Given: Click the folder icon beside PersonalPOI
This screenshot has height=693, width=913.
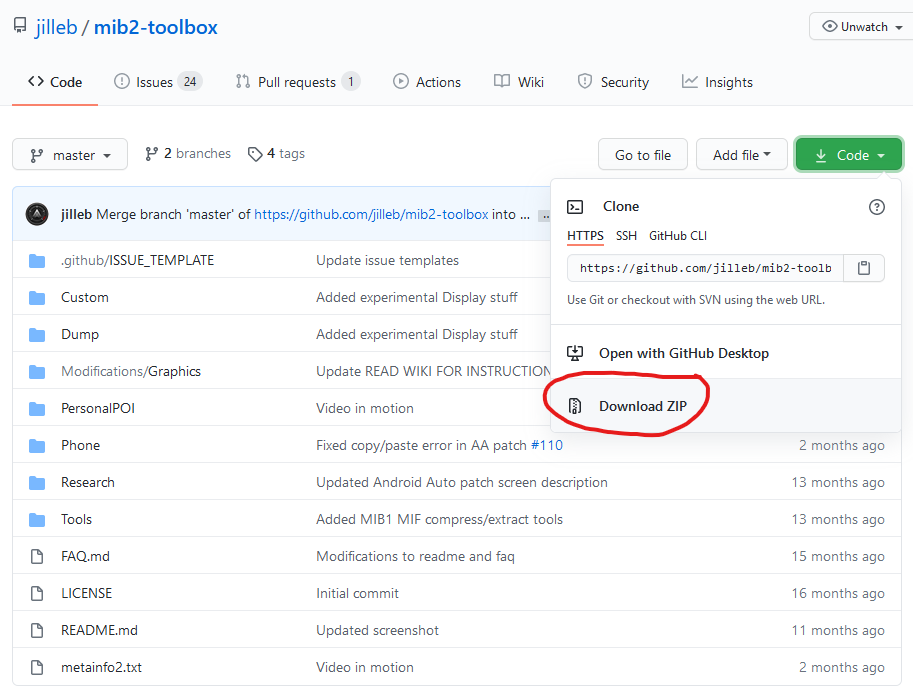Looking at the screenshot, I should click(x=37, y=408).
